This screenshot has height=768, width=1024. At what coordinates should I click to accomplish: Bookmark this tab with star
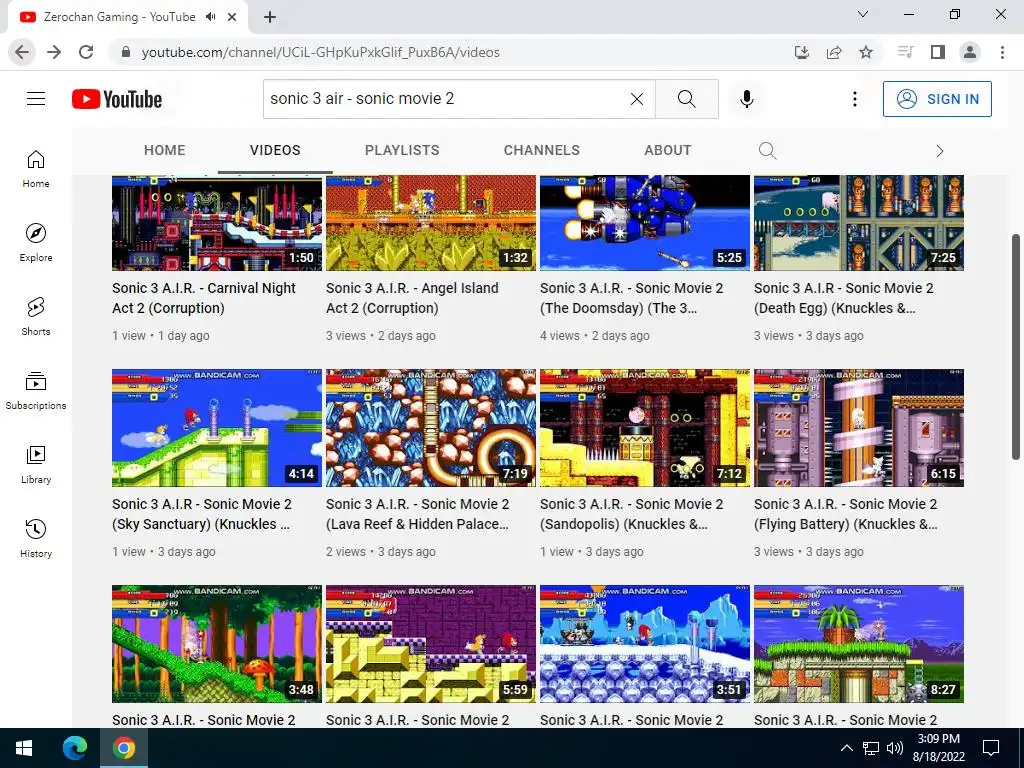[x=866, y=52]
